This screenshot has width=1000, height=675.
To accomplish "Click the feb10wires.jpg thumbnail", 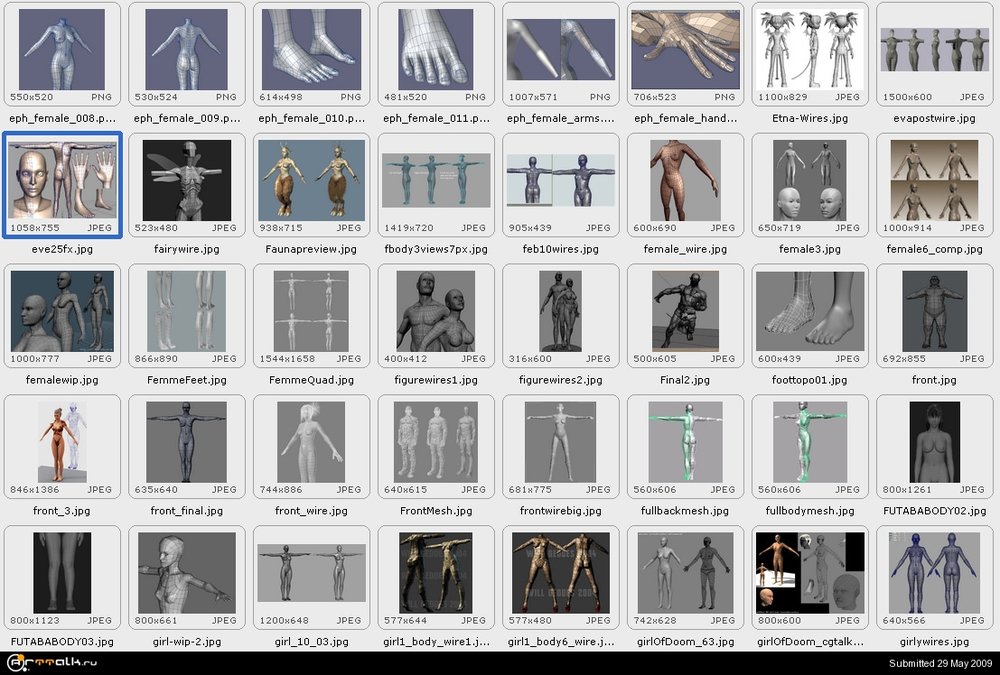I will coord(560,180).
